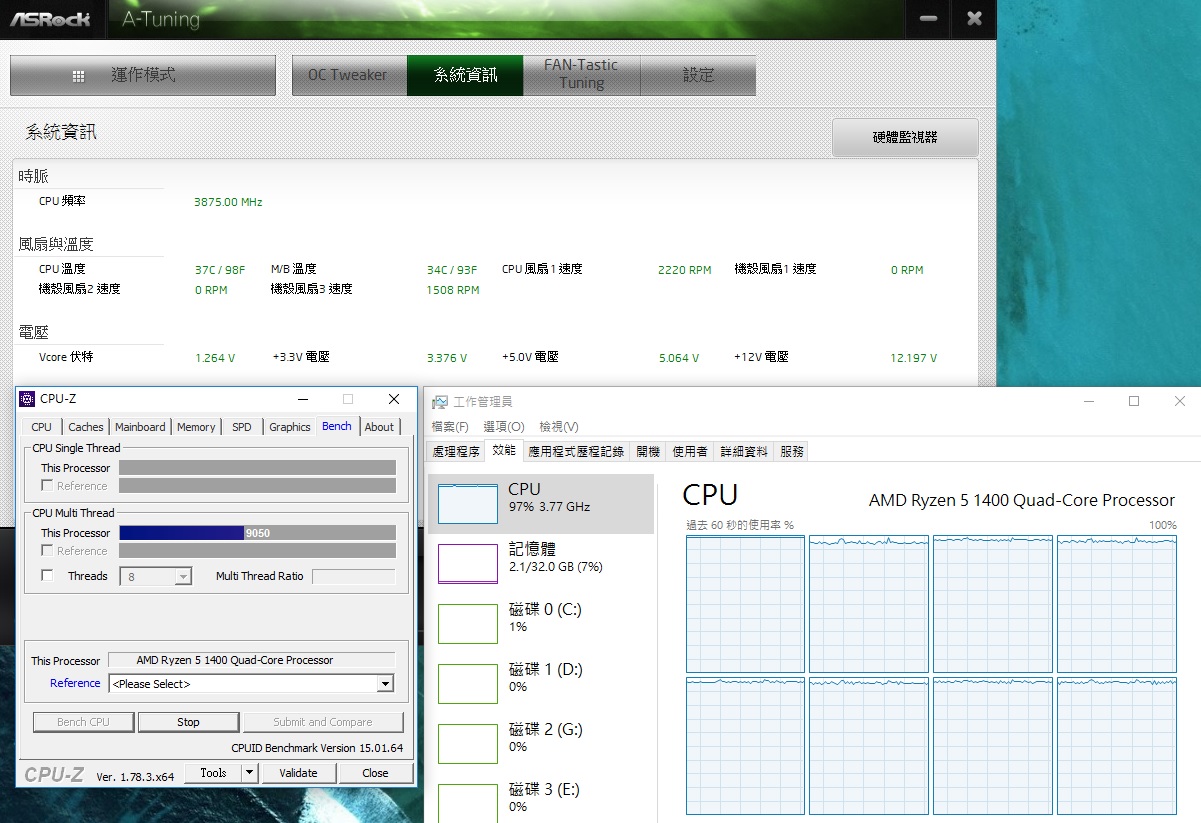Switch to the 服務 tab
1201x823 pixels.
point(792,452)
